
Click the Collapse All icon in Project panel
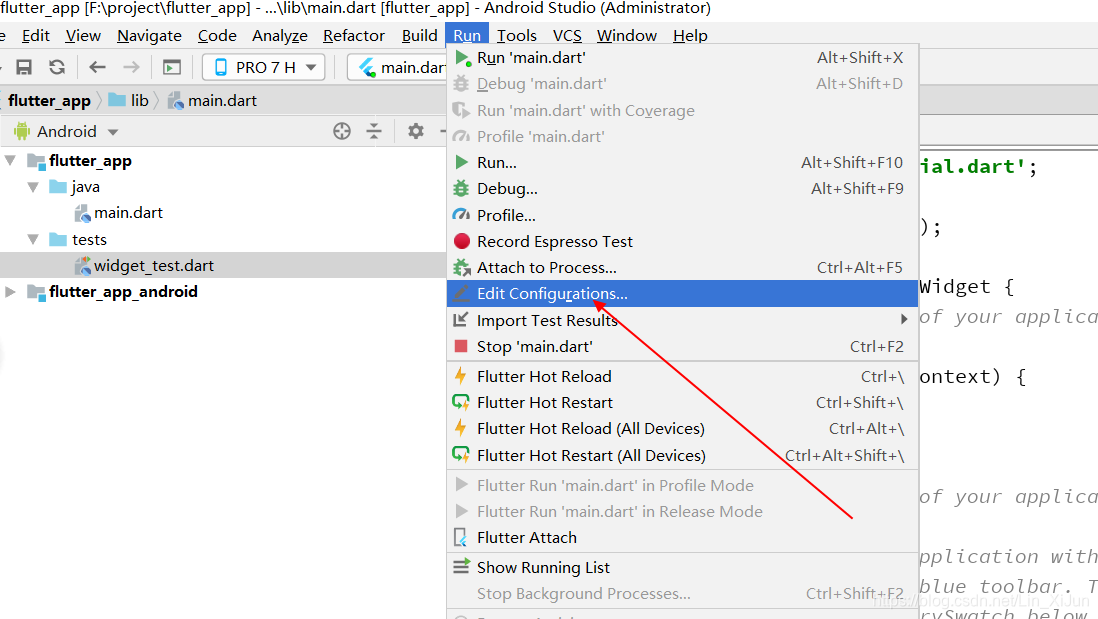click(374, 131)
